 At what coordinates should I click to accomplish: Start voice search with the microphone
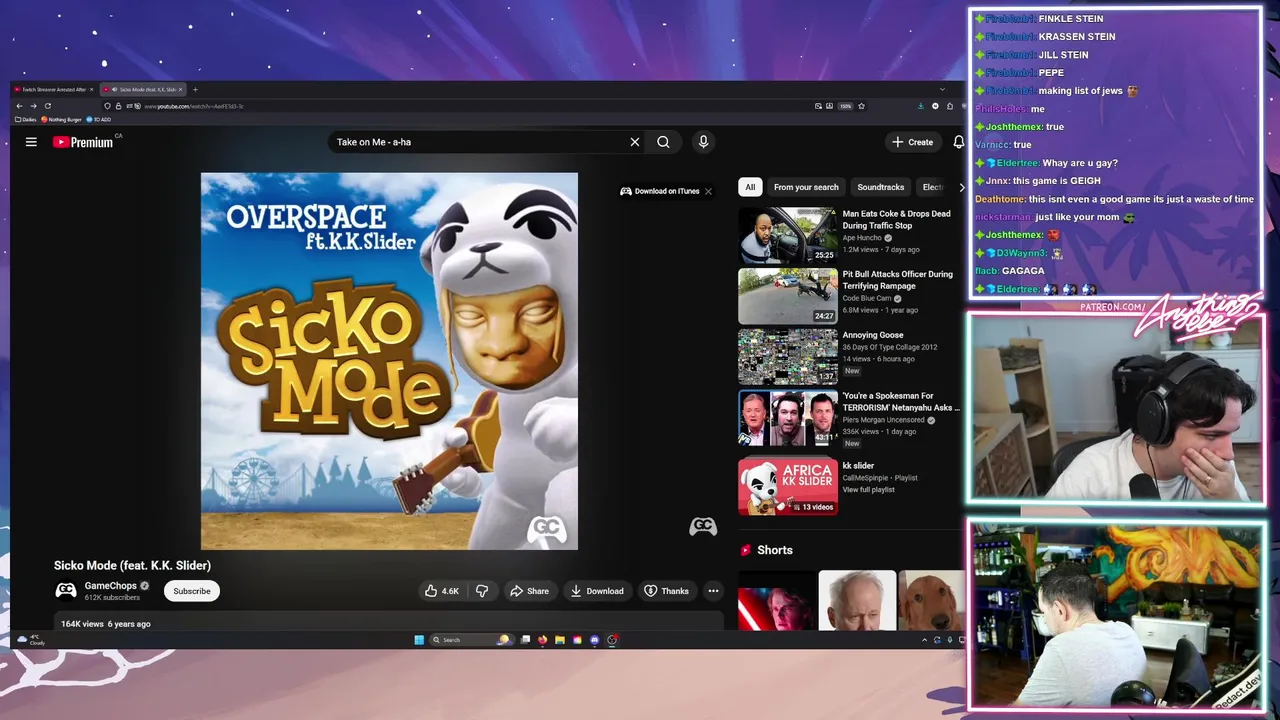pos(703,142)
